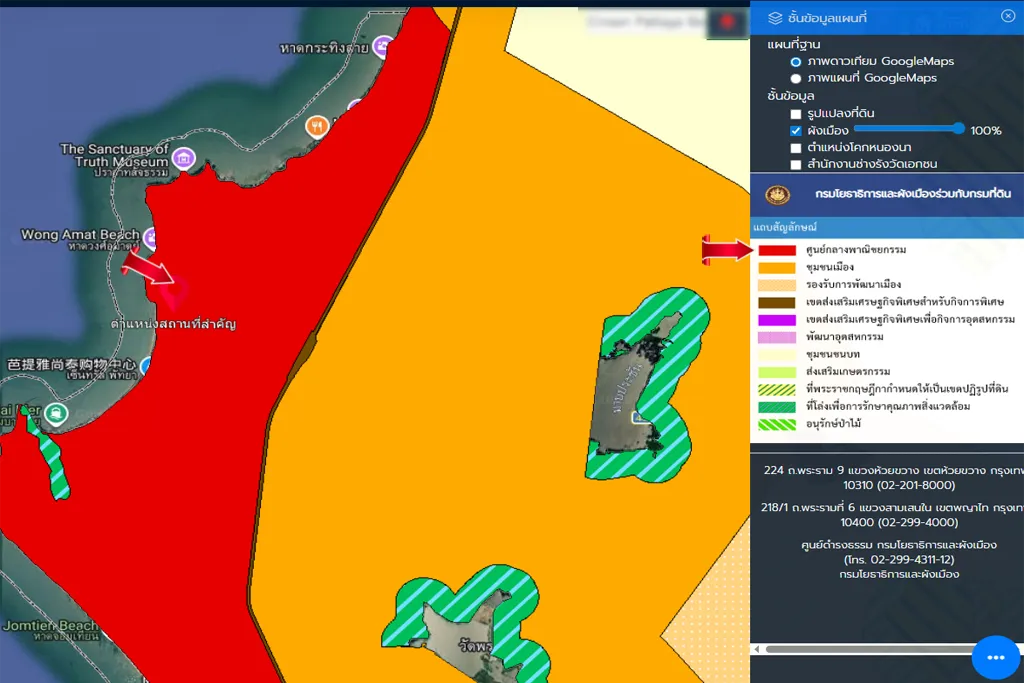
Task: Click the department emblem logo in legend header
Action: pyautogui.click(x=777, y=196)
